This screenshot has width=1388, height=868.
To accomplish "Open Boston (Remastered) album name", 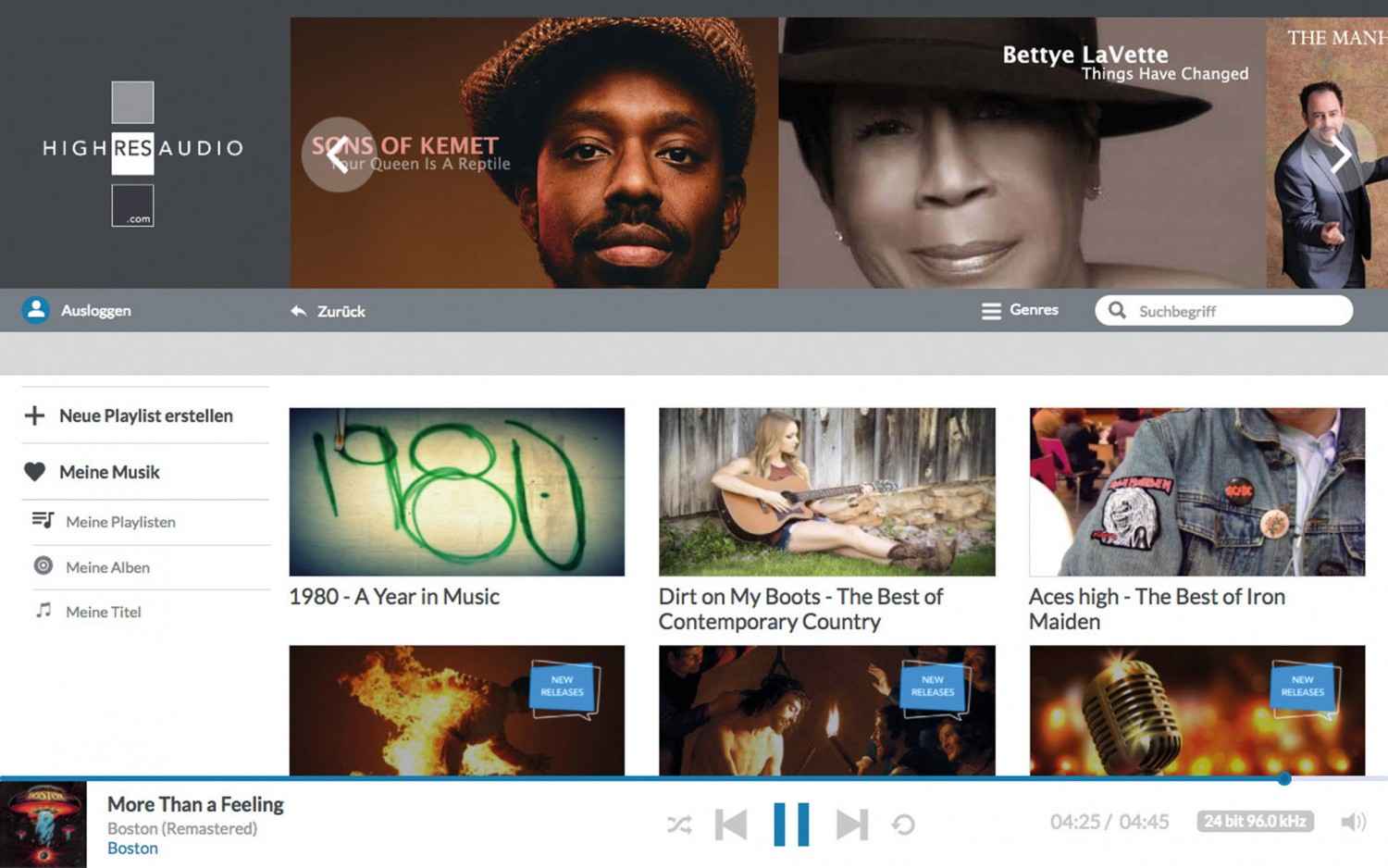I will pos(182,828).
